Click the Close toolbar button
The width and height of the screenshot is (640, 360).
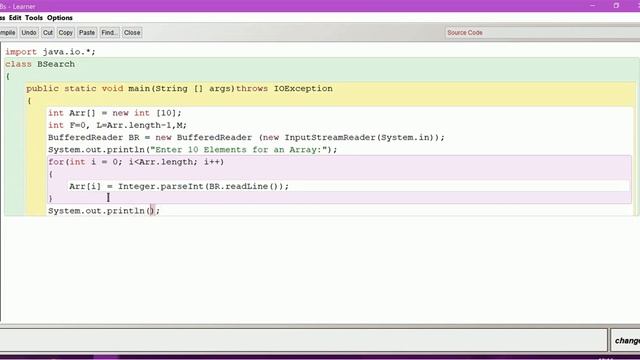click(132, 33)
